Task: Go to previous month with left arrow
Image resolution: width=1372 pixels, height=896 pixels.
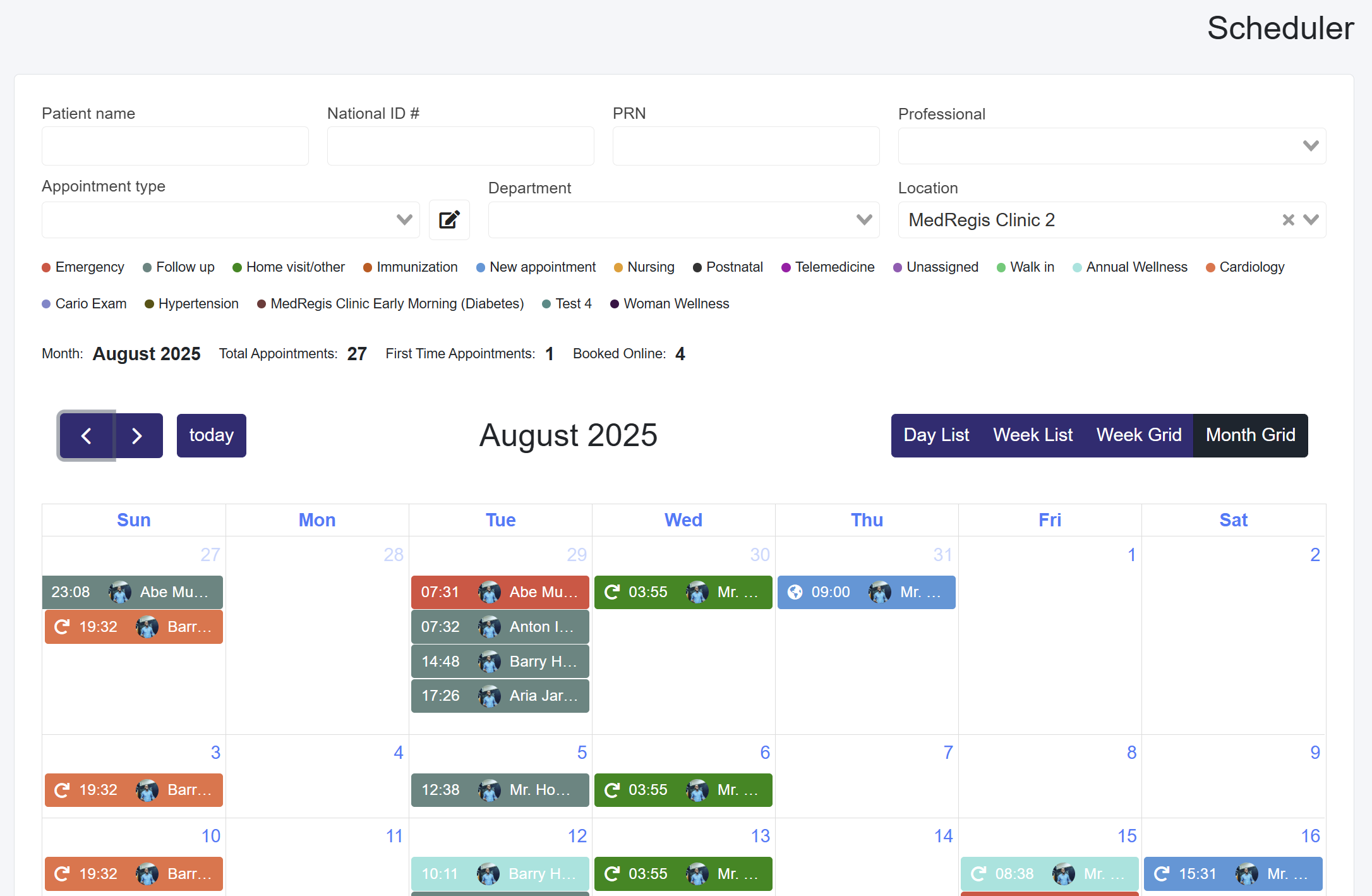Action: [x=87, y=435]
